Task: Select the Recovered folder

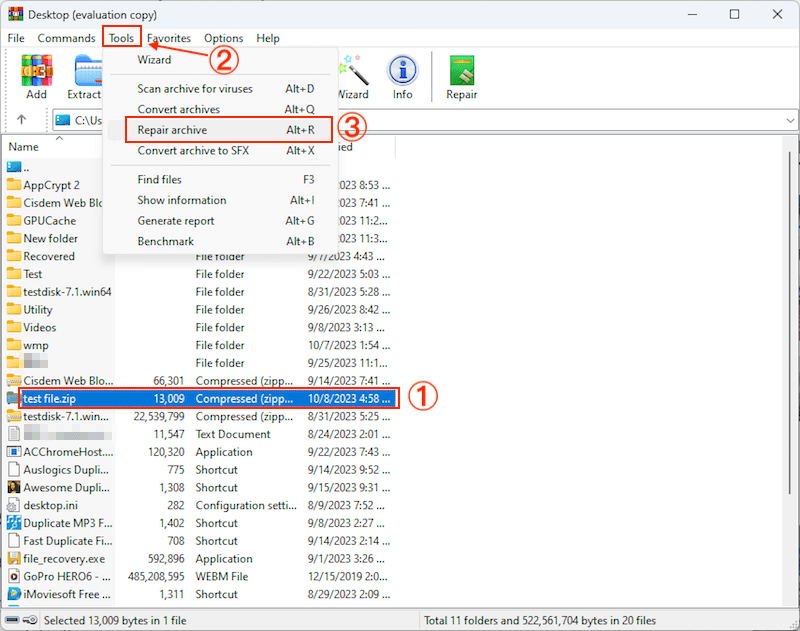Action: pos(48,256)
